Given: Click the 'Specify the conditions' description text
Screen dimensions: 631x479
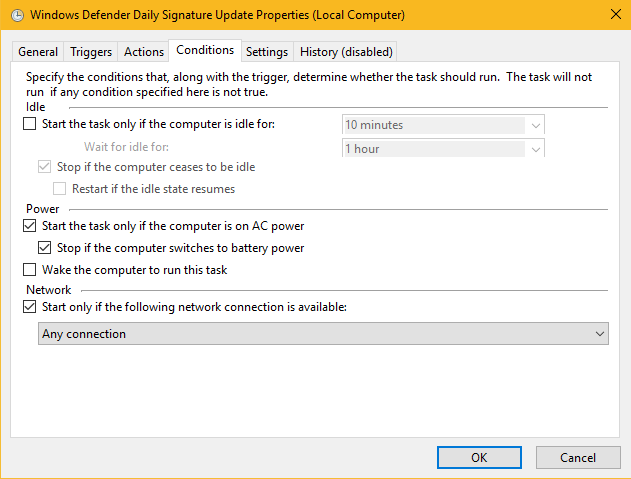Looking at the screenshot, I should 309,85.
